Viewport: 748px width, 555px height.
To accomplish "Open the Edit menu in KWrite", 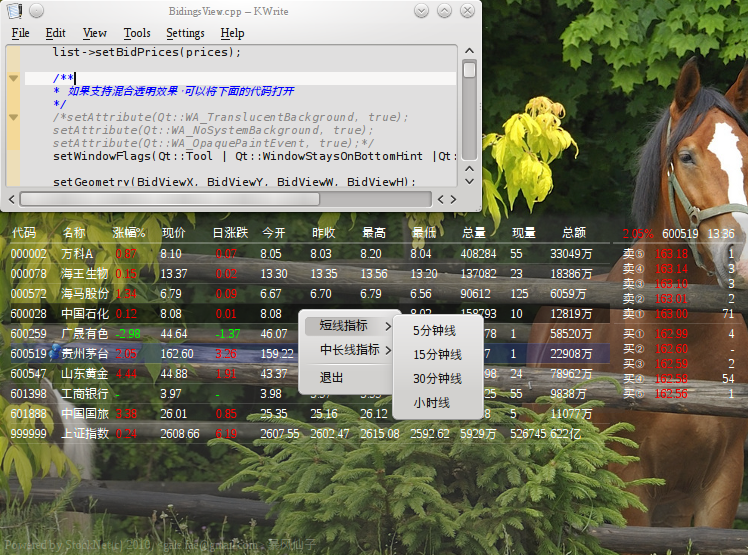I will [x=55, y=33].
